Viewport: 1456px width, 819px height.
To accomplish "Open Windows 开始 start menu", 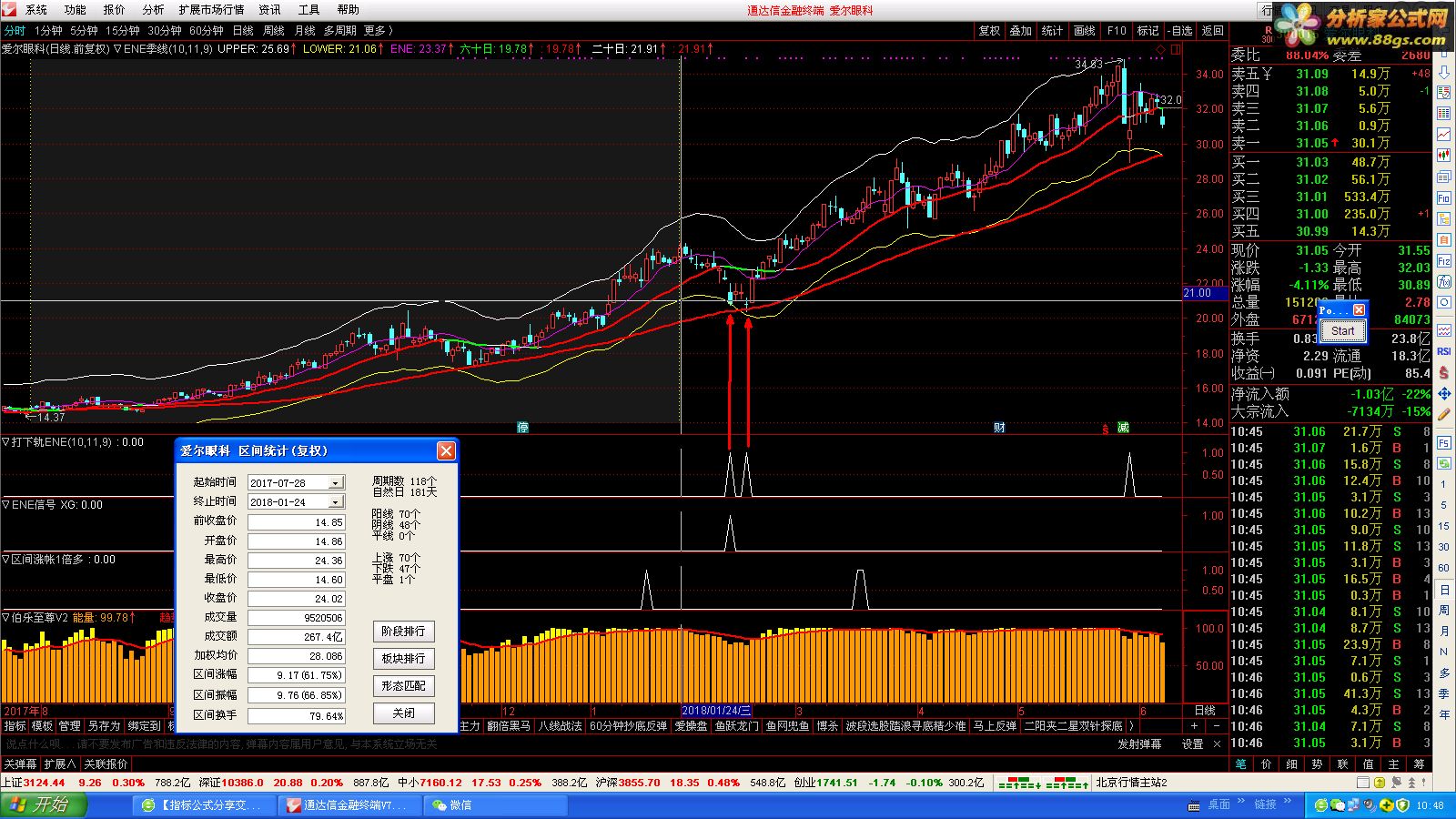I will (x=44, y=805).
